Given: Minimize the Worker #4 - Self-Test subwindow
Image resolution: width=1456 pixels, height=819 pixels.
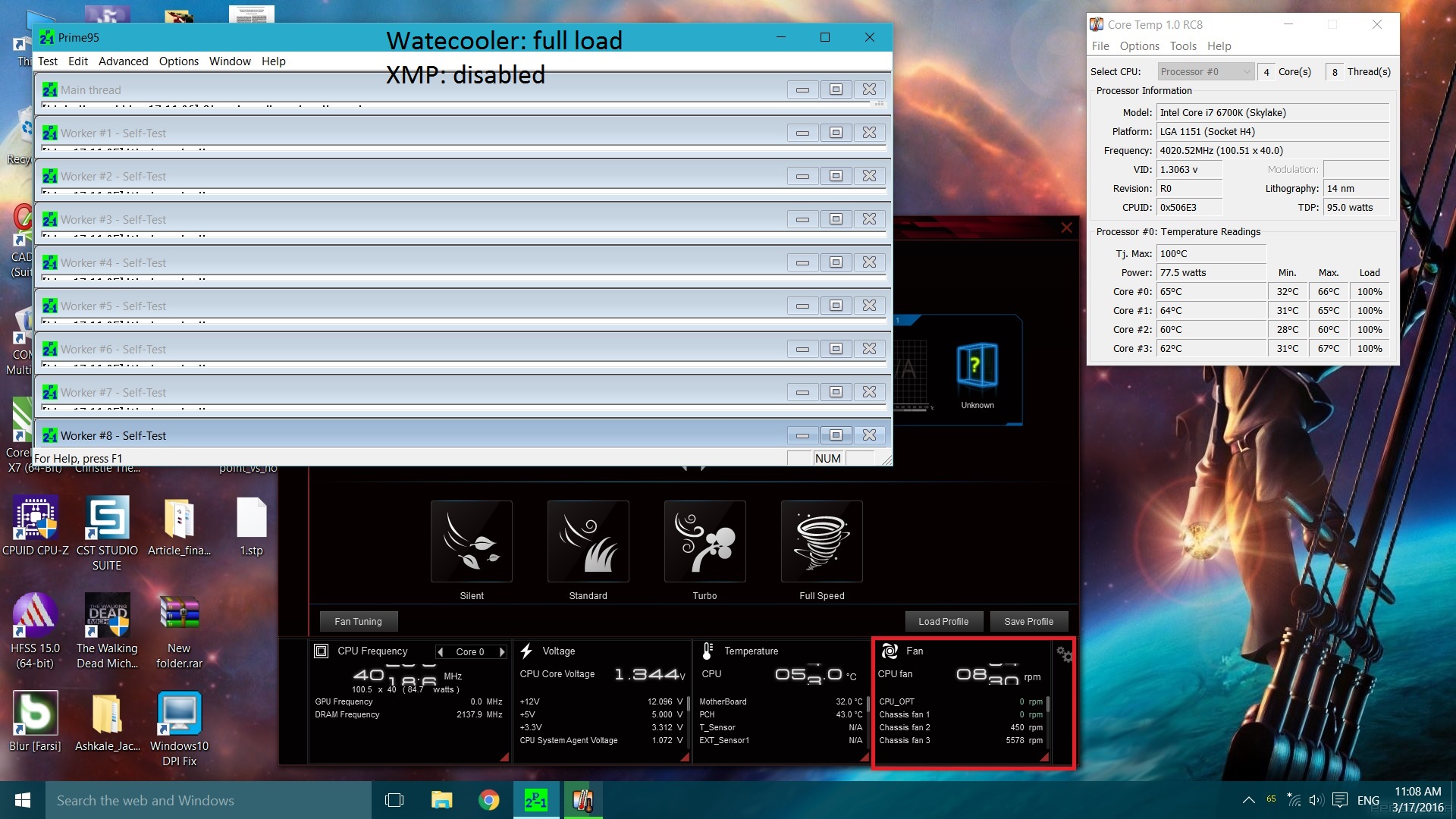Looking at the screenshot, I should [802, 262].
